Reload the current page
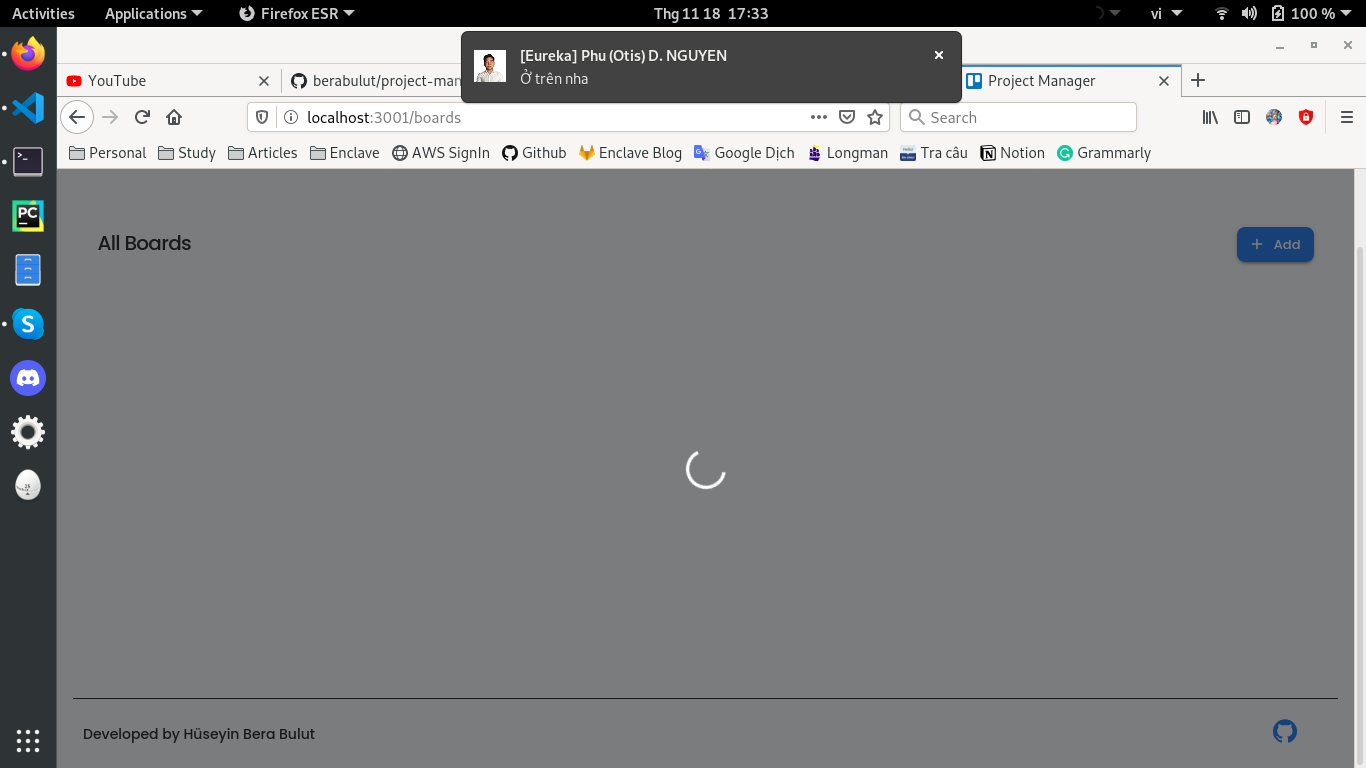Screen dimensions: 1366x768 (x=142, y=117)
